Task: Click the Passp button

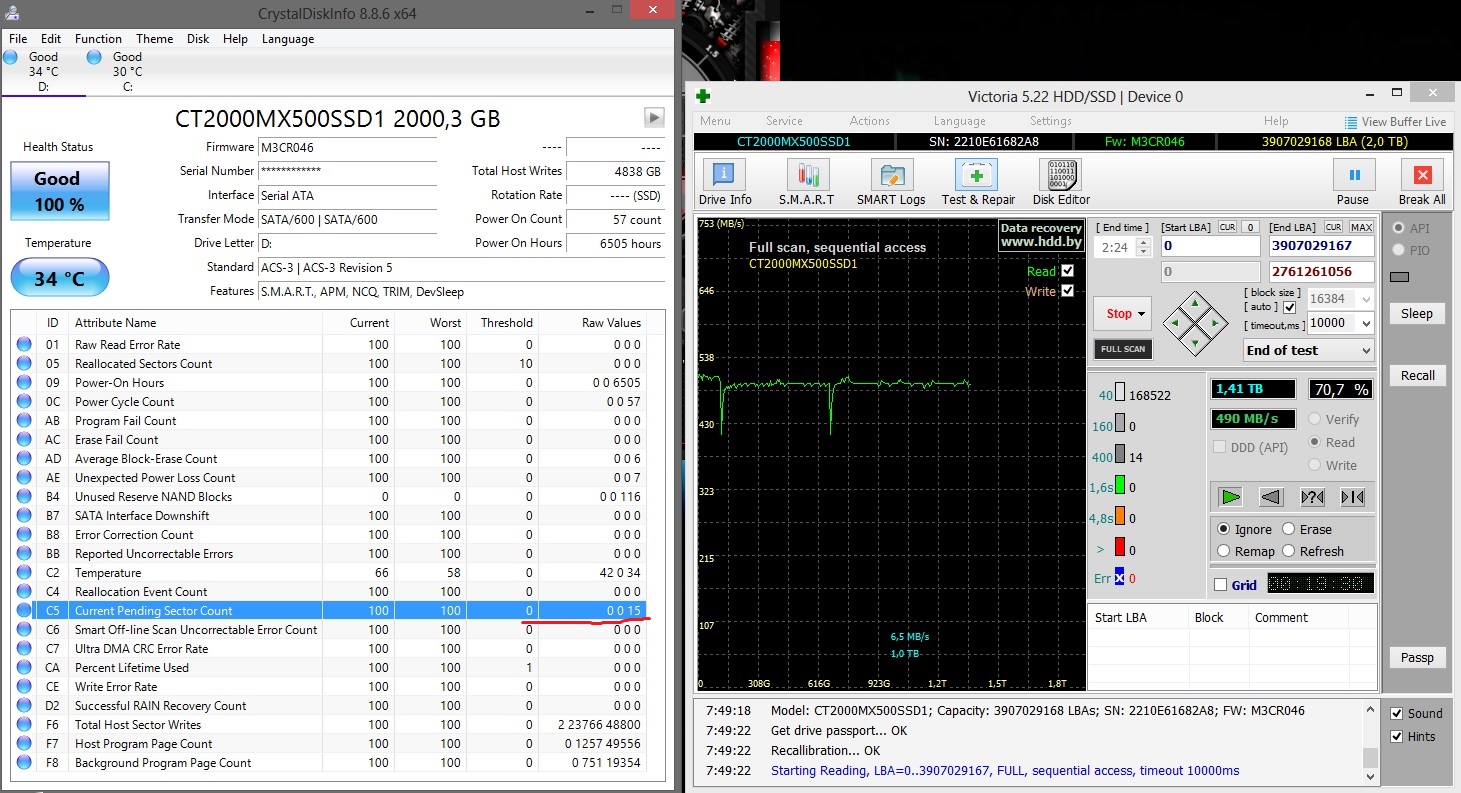Action: click(1417, 657)
